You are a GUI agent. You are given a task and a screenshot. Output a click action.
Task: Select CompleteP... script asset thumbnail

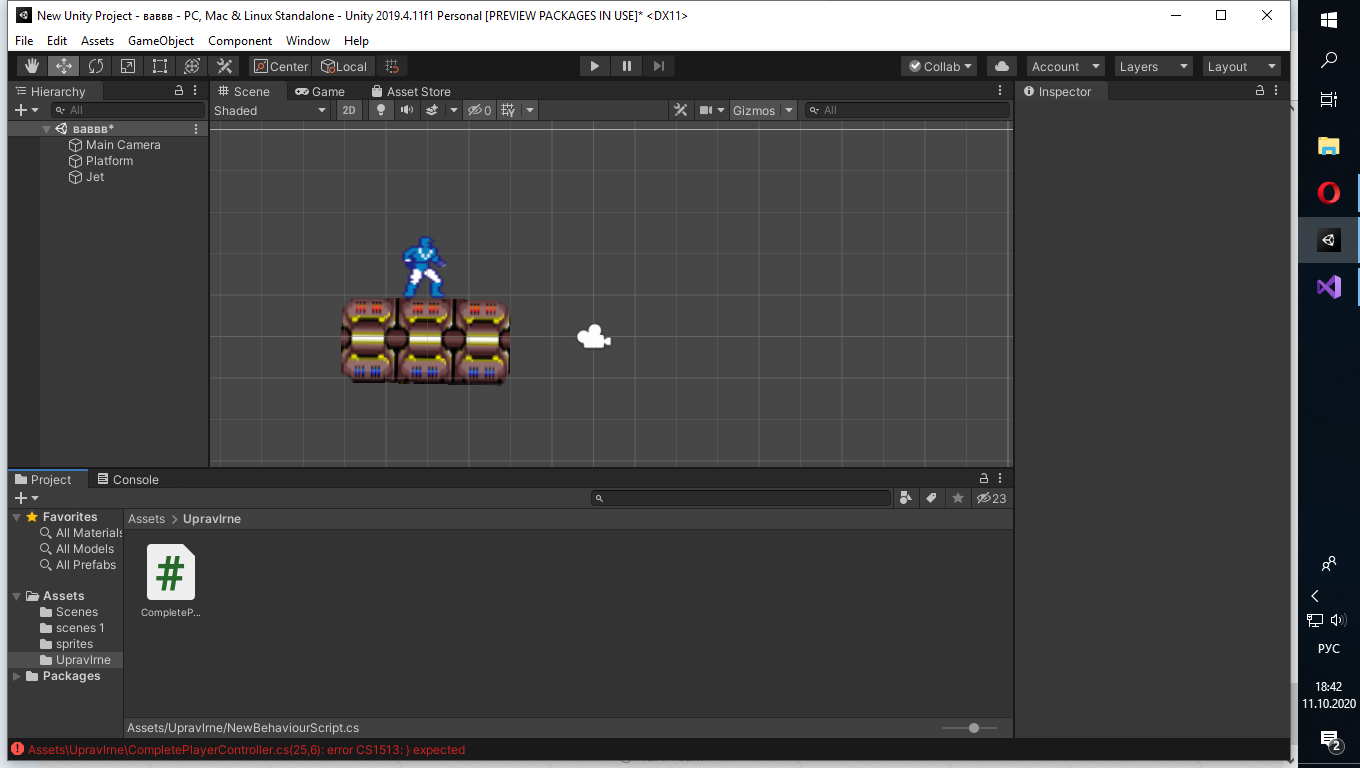pyautogui.click(x=171, y=573)
